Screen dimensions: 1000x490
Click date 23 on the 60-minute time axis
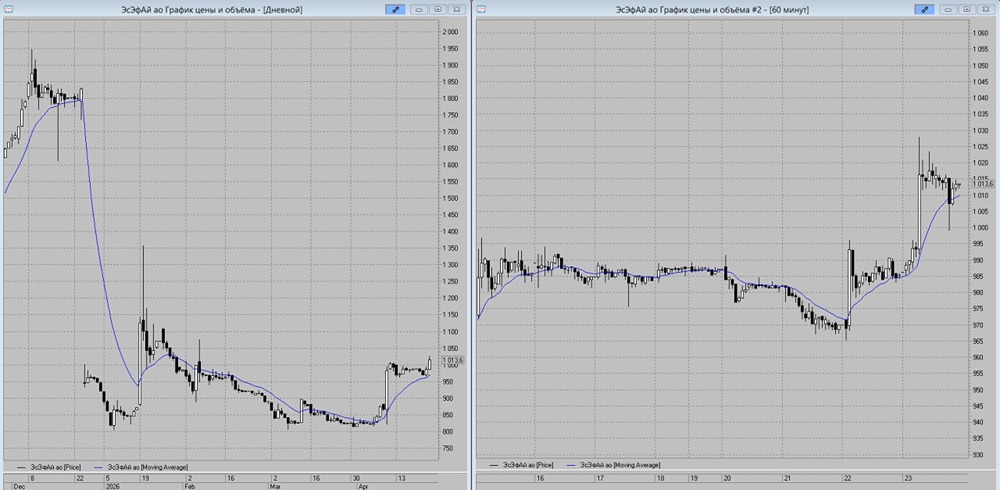[908, 478]
